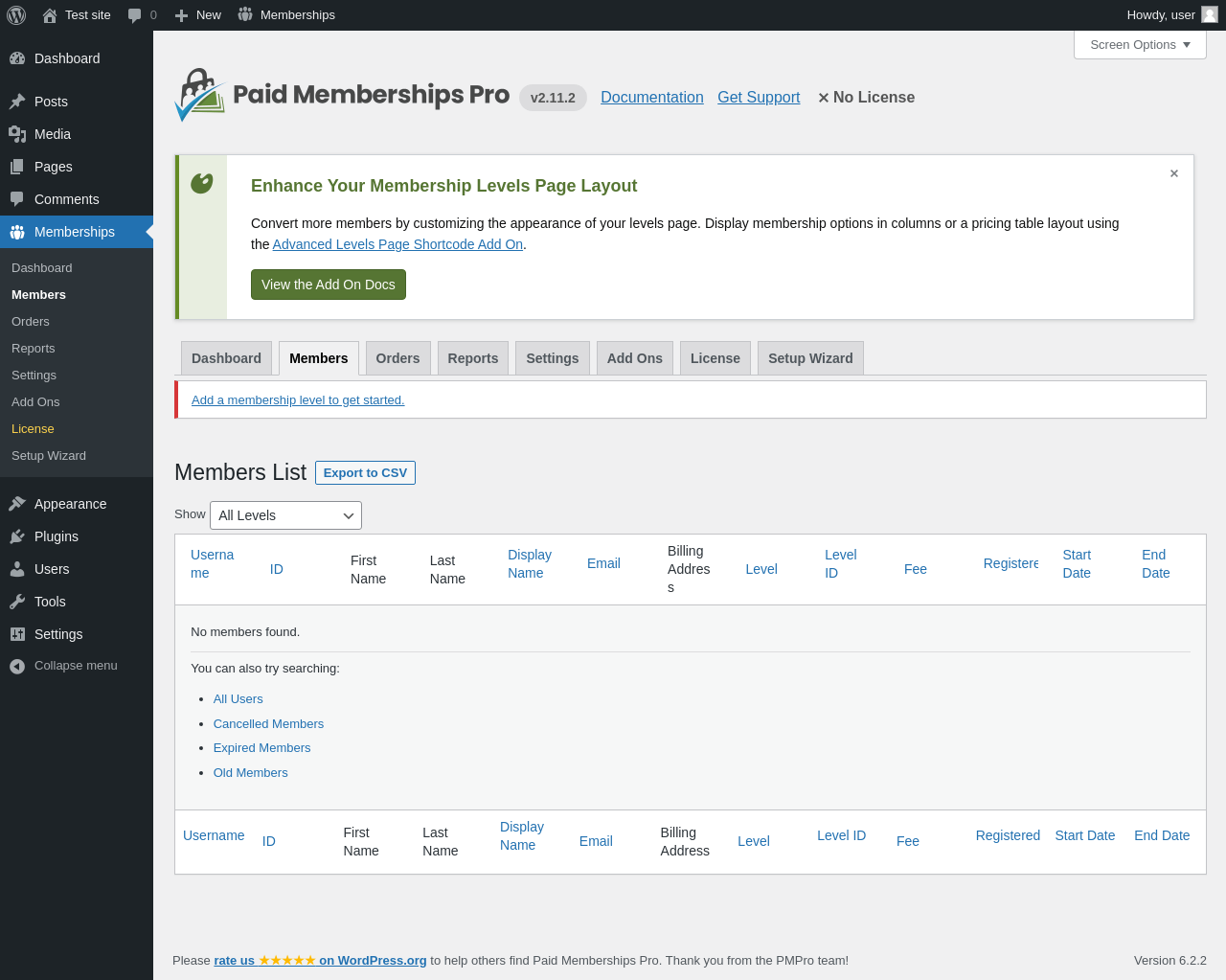Open Pages in sidebar

[x=77, y=167]
